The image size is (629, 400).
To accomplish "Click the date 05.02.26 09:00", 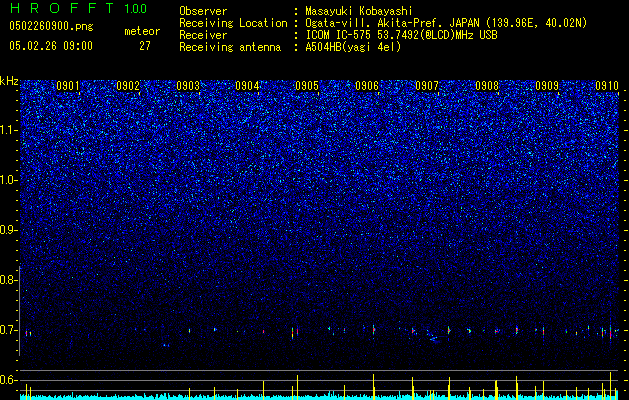I will tap(51, 46).
